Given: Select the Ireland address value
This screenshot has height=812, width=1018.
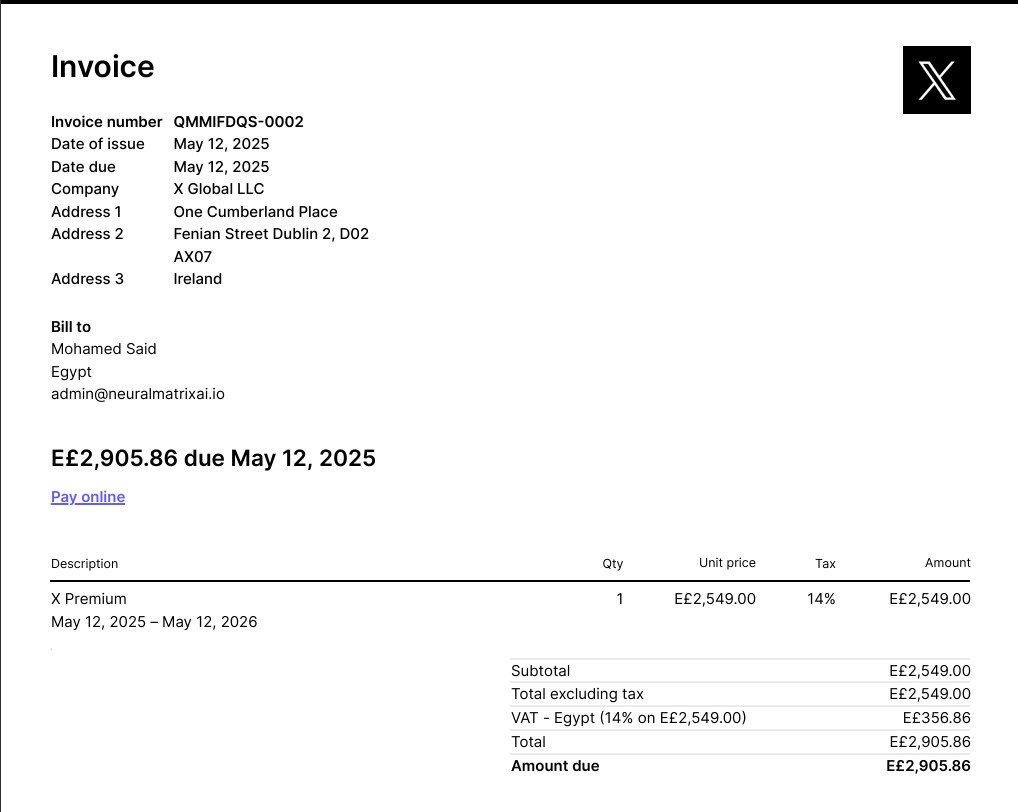Looking at the screenshot, I should click(197, 278).
